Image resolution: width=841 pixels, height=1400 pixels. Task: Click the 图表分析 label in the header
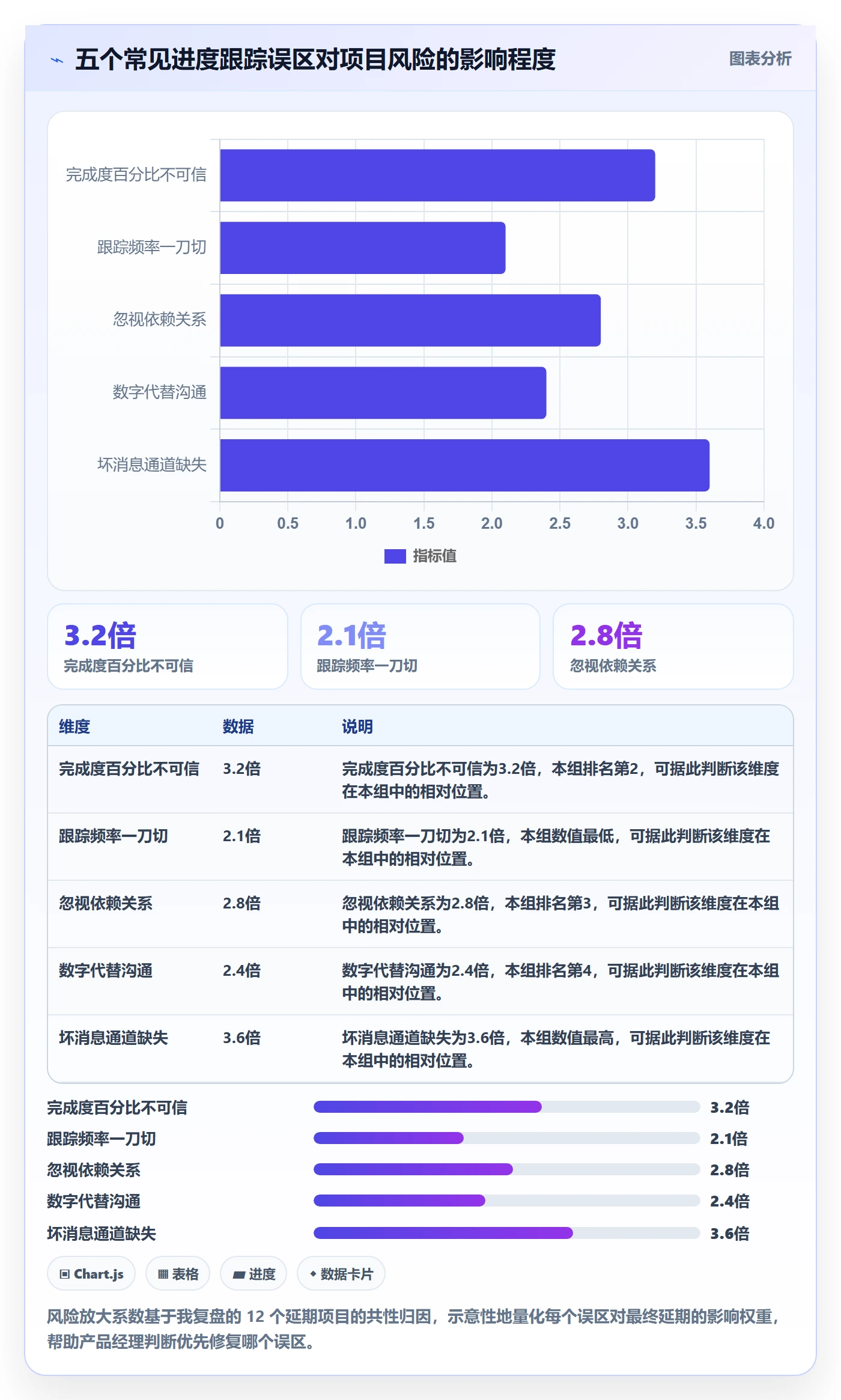pyautogui.click(x=760, y=59)
